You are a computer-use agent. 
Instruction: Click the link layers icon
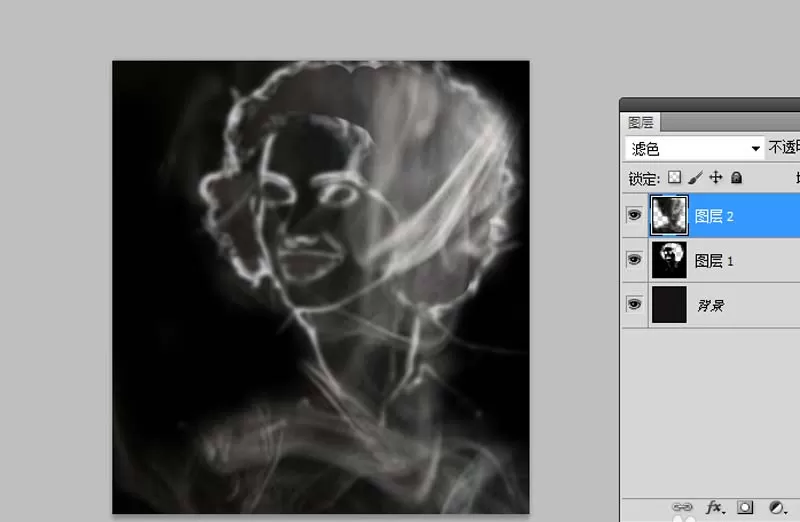(x=682, y=507)
